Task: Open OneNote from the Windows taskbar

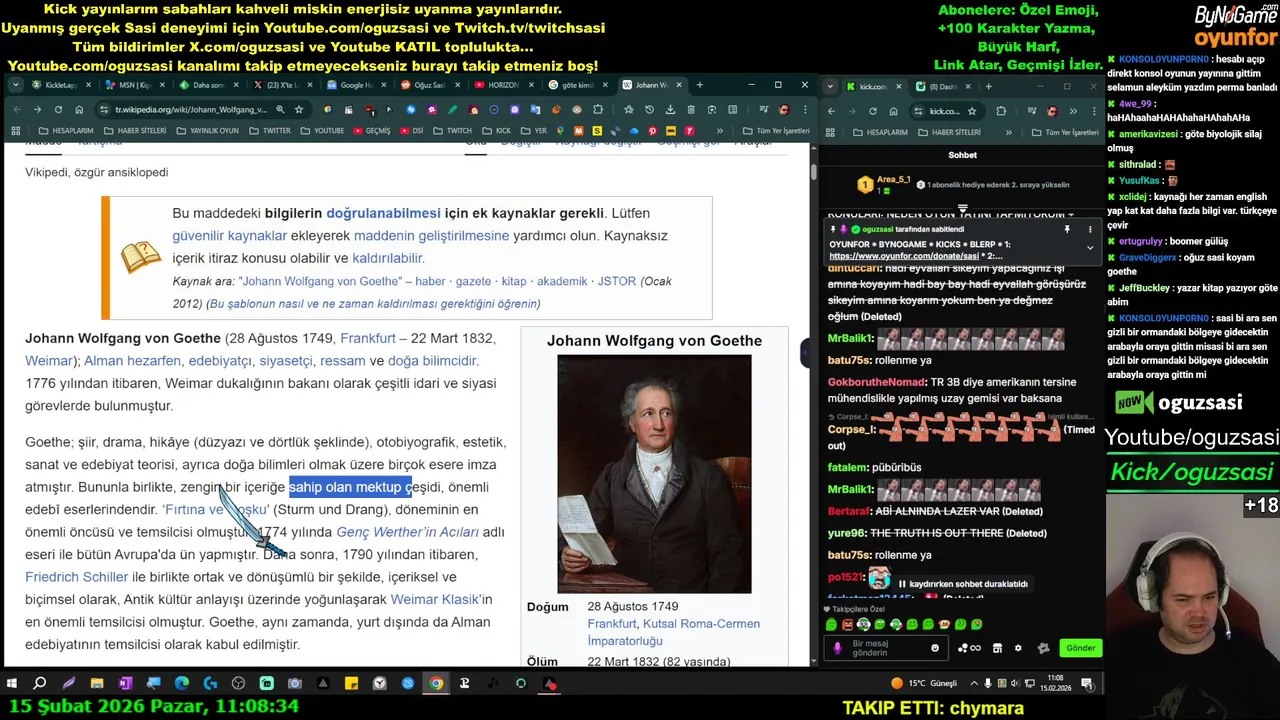Action: pos(125,684)
